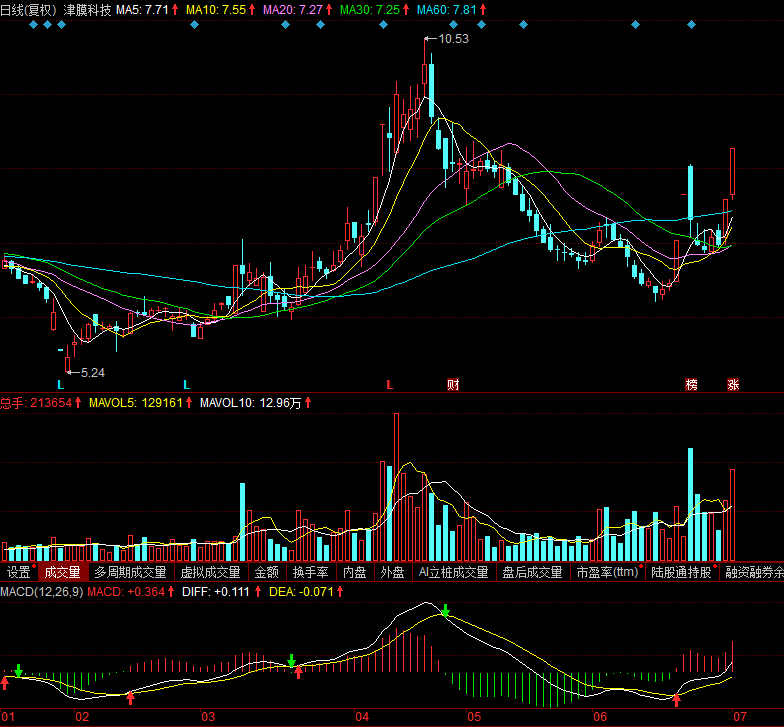Select the 金额 amount tab
Viewport: 784px width, 727px height.
click(x=266, y=573)
